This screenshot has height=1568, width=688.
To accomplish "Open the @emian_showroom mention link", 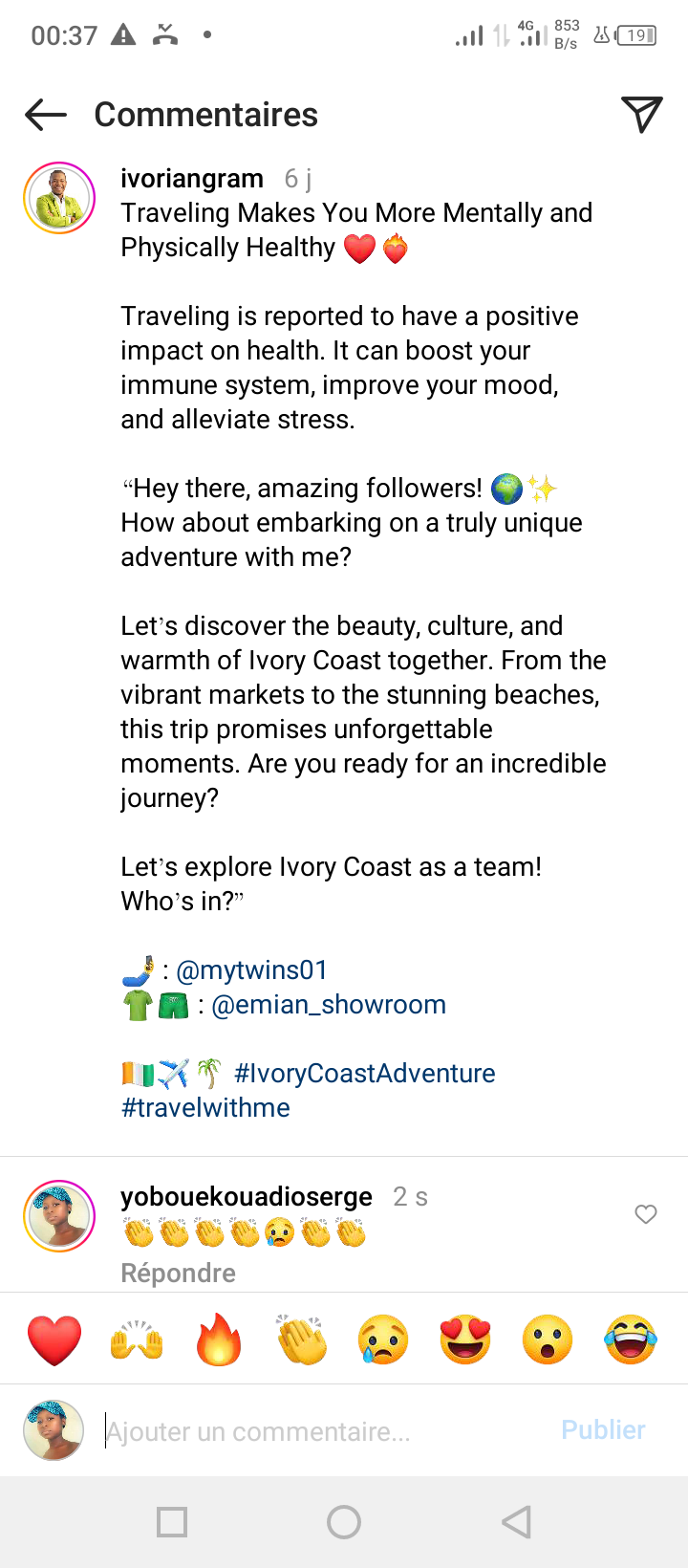I will pos(329,1005).
